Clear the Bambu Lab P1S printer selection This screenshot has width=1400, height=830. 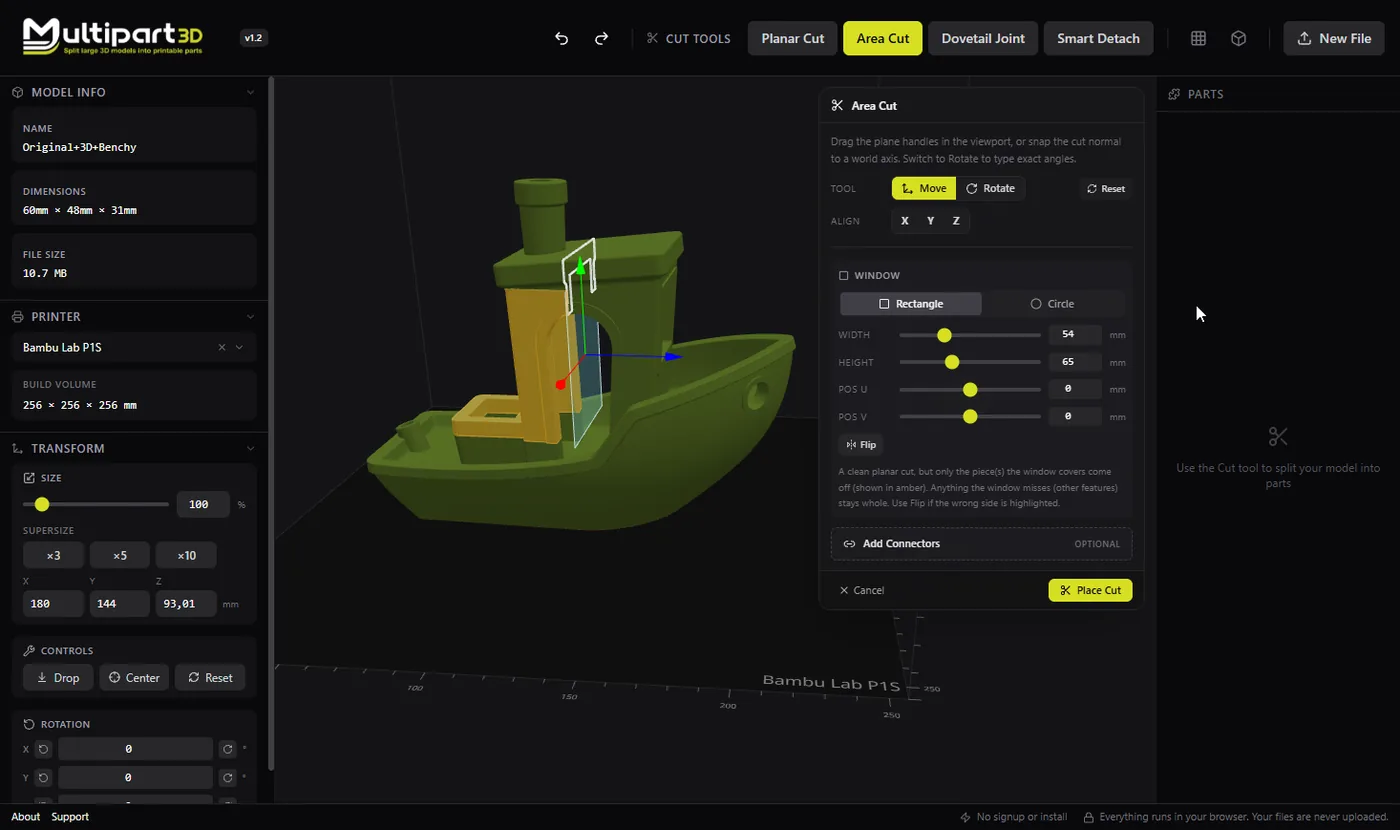coord(221,347)
